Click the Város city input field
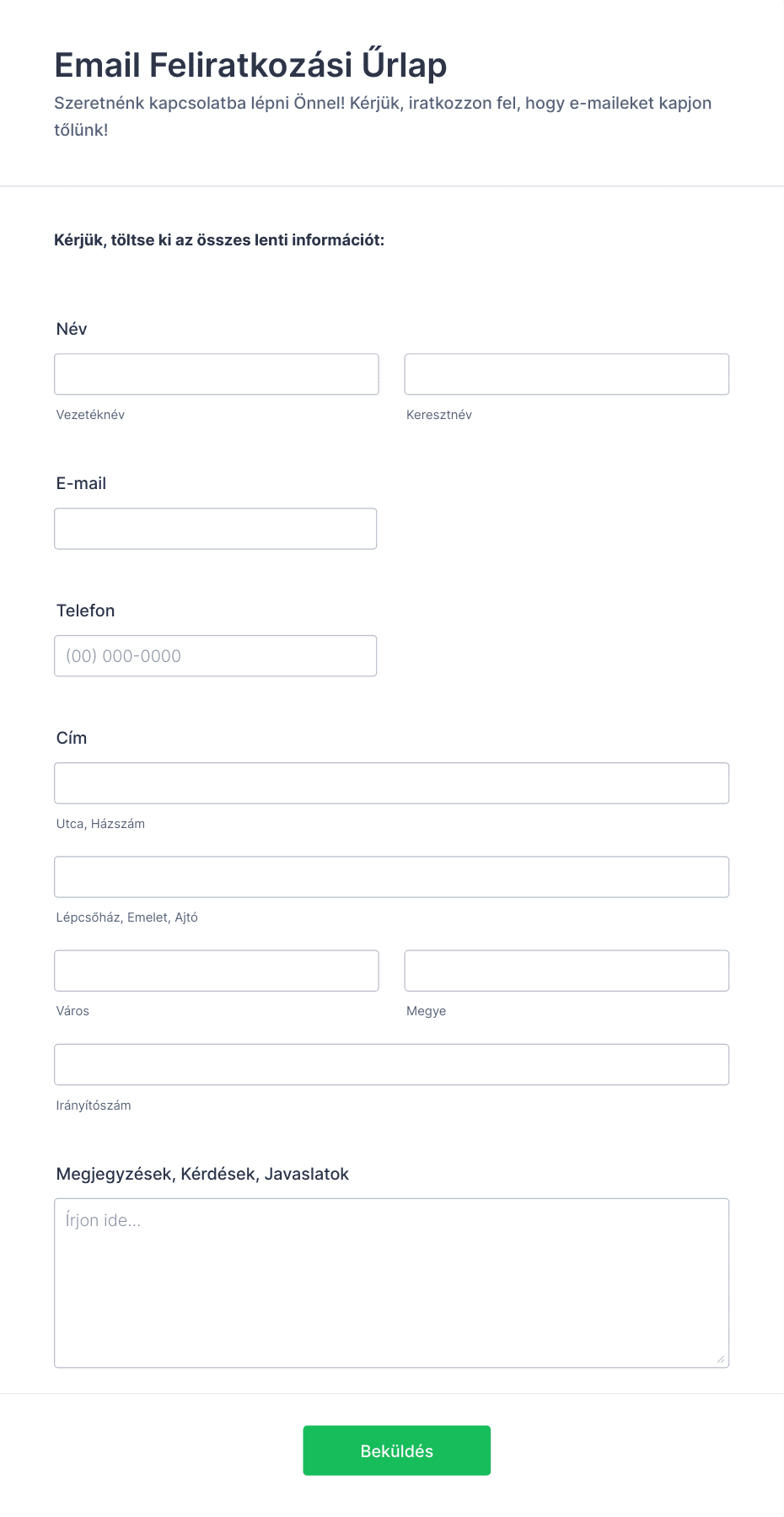 (216, 970)
